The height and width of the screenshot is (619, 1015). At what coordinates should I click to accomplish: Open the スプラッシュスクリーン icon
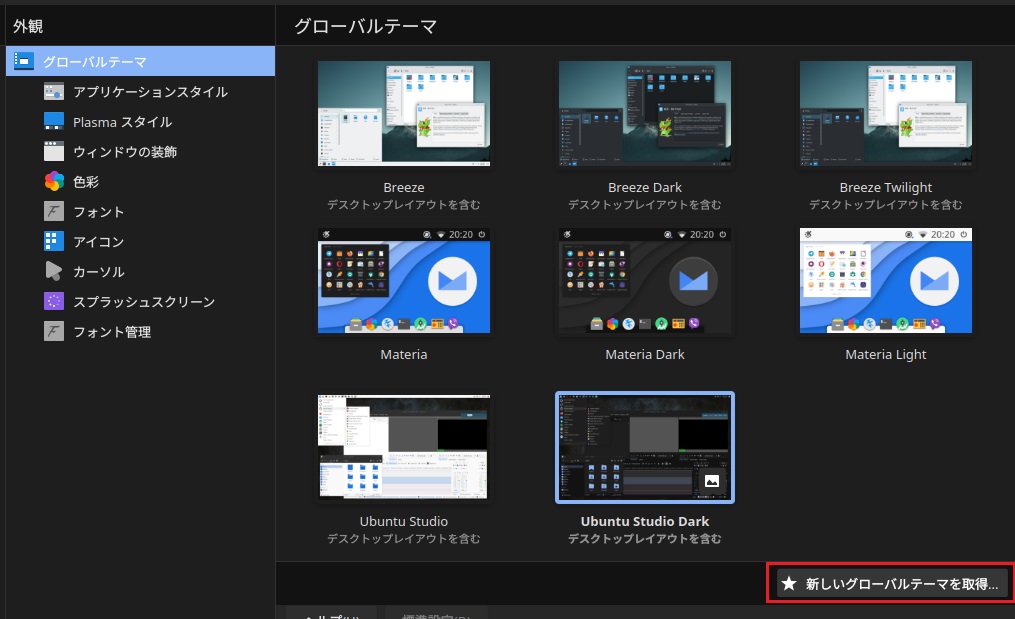(x=54, y=301)
